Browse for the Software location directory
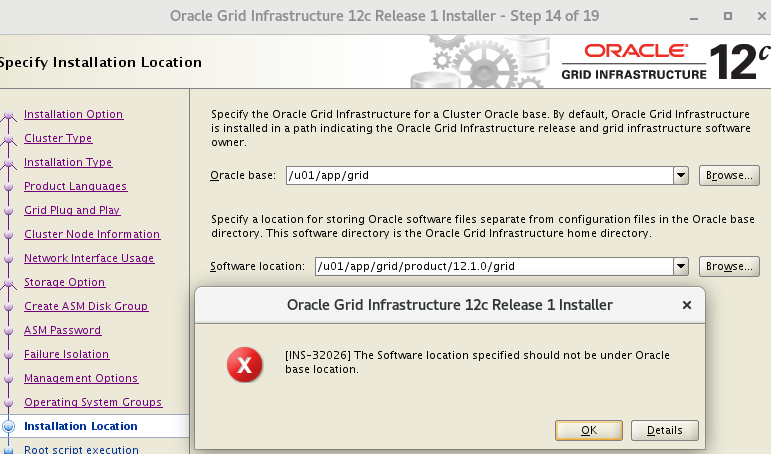This screenshot has width=771, height=454. [x=728, y=266]
